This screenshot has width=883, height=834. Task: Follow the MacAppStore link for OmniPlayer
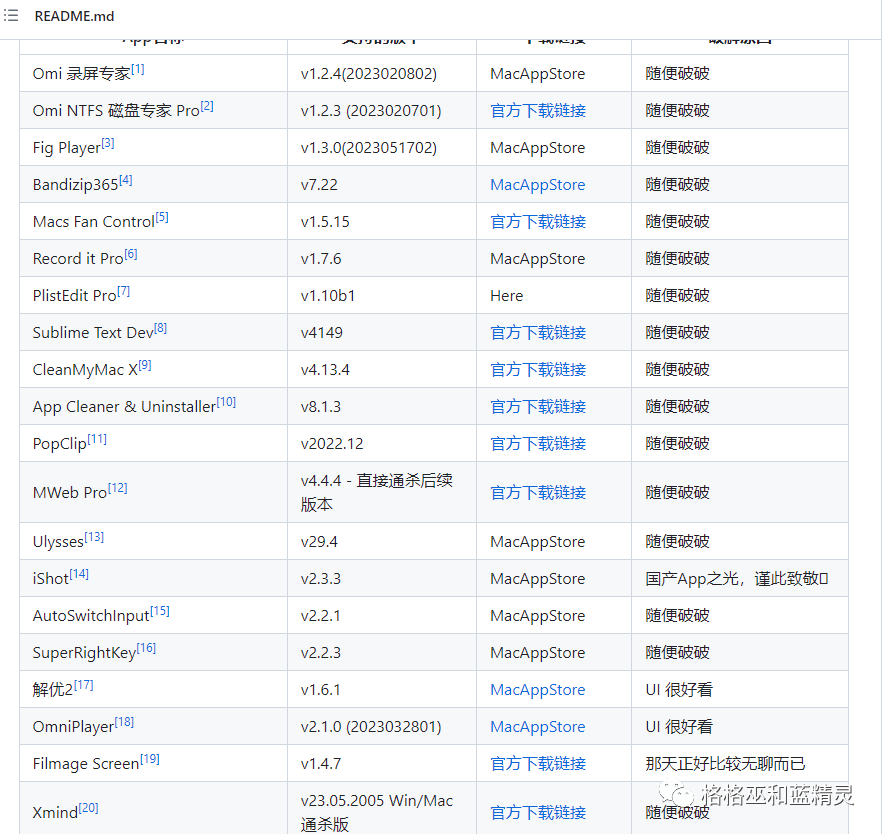click(538, 727)
